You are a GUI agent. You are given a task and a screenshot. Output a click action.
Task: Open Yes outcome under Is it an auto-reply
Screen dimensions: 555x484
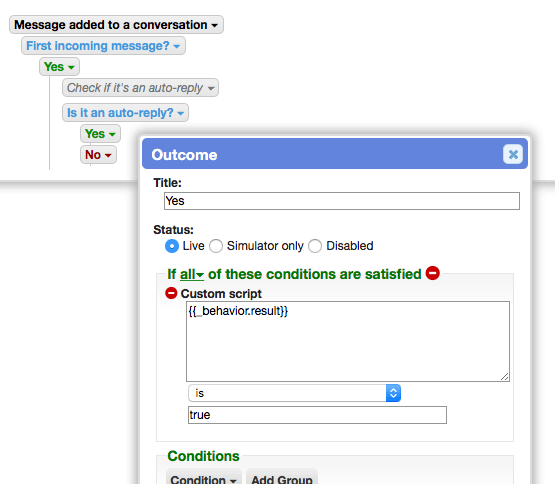point(101,134)
